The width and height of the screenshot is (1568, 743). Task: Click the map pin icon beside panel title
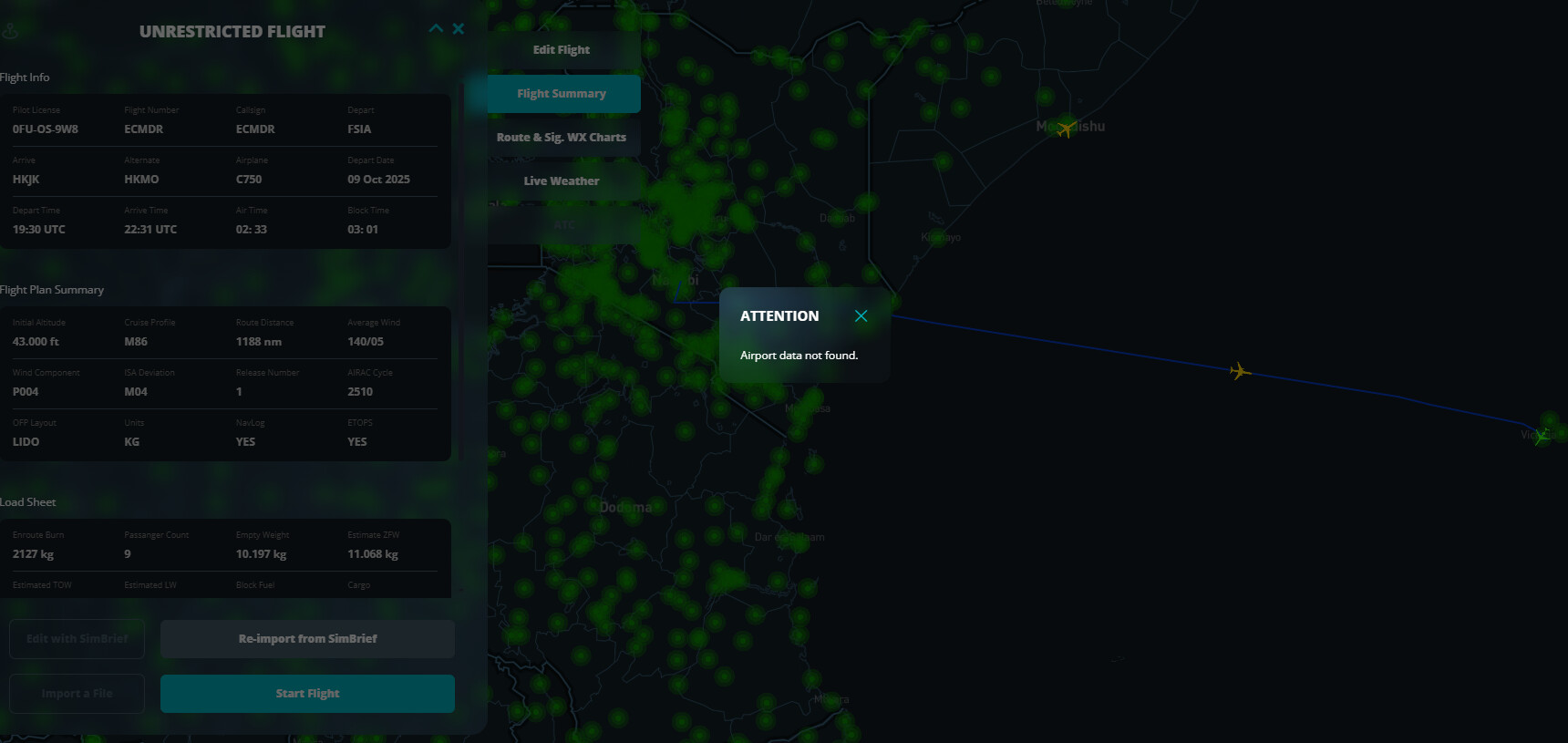click(10, 32)
